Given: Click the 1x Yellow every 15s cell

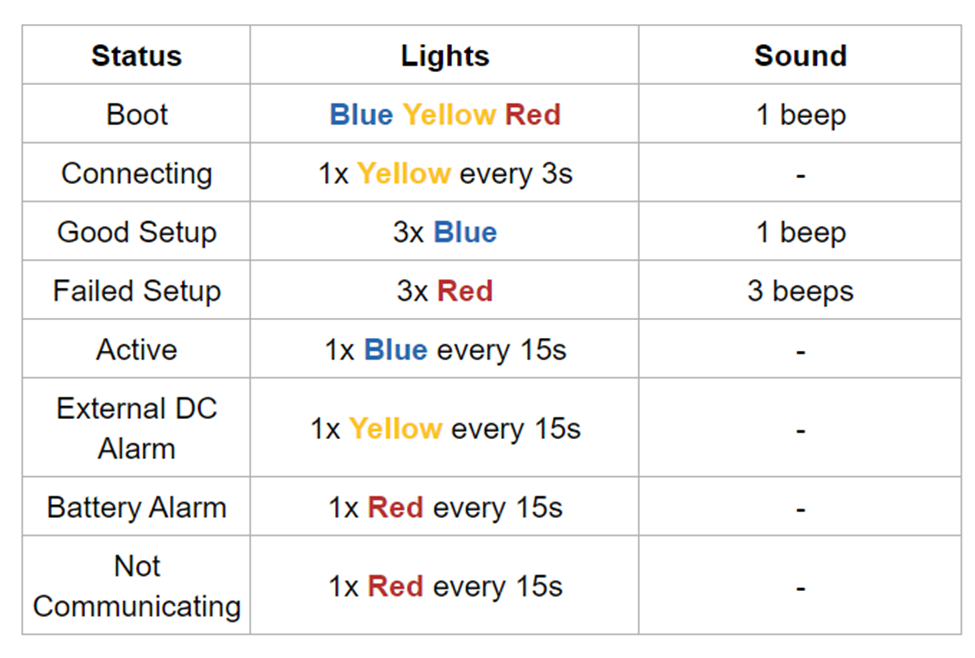Looking at the screenshot, I should (444, 428).
